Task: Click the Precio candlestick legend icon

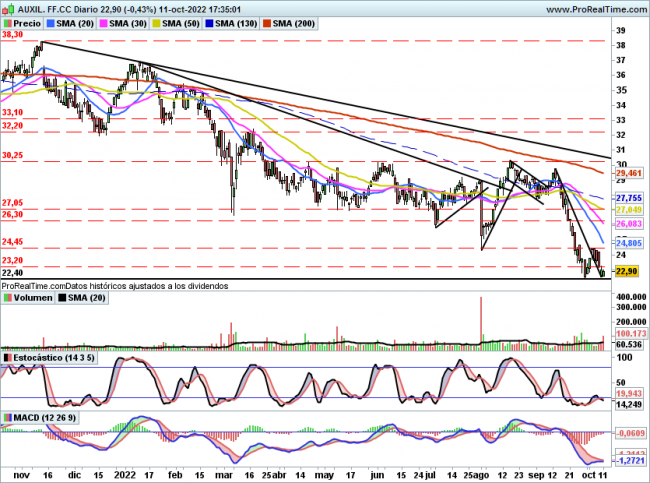Action: pos(8,20)
